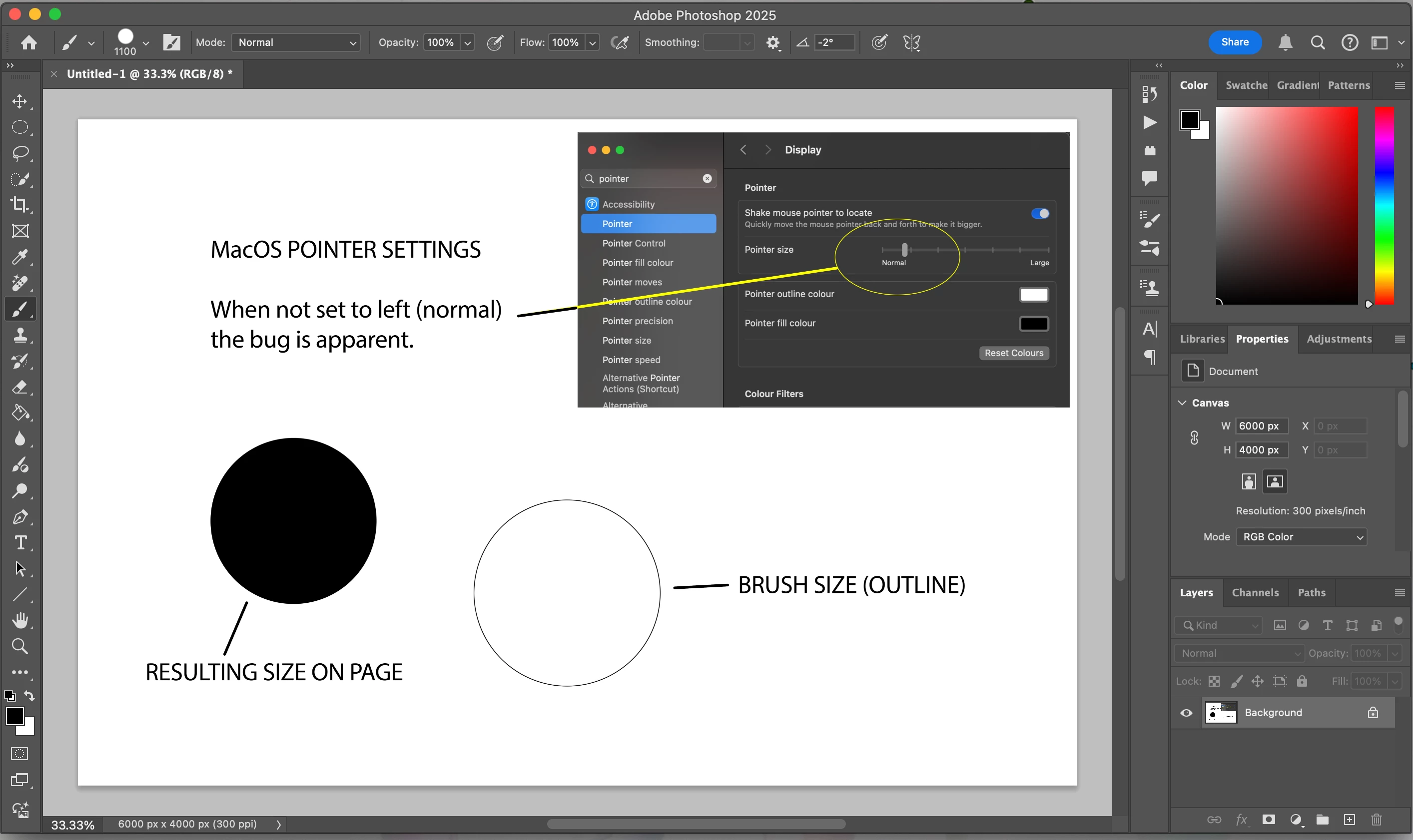Click the foreground color swatch in toolbar
The width and height of the screenshot is (1413, 840).
[x=14, y=716]
